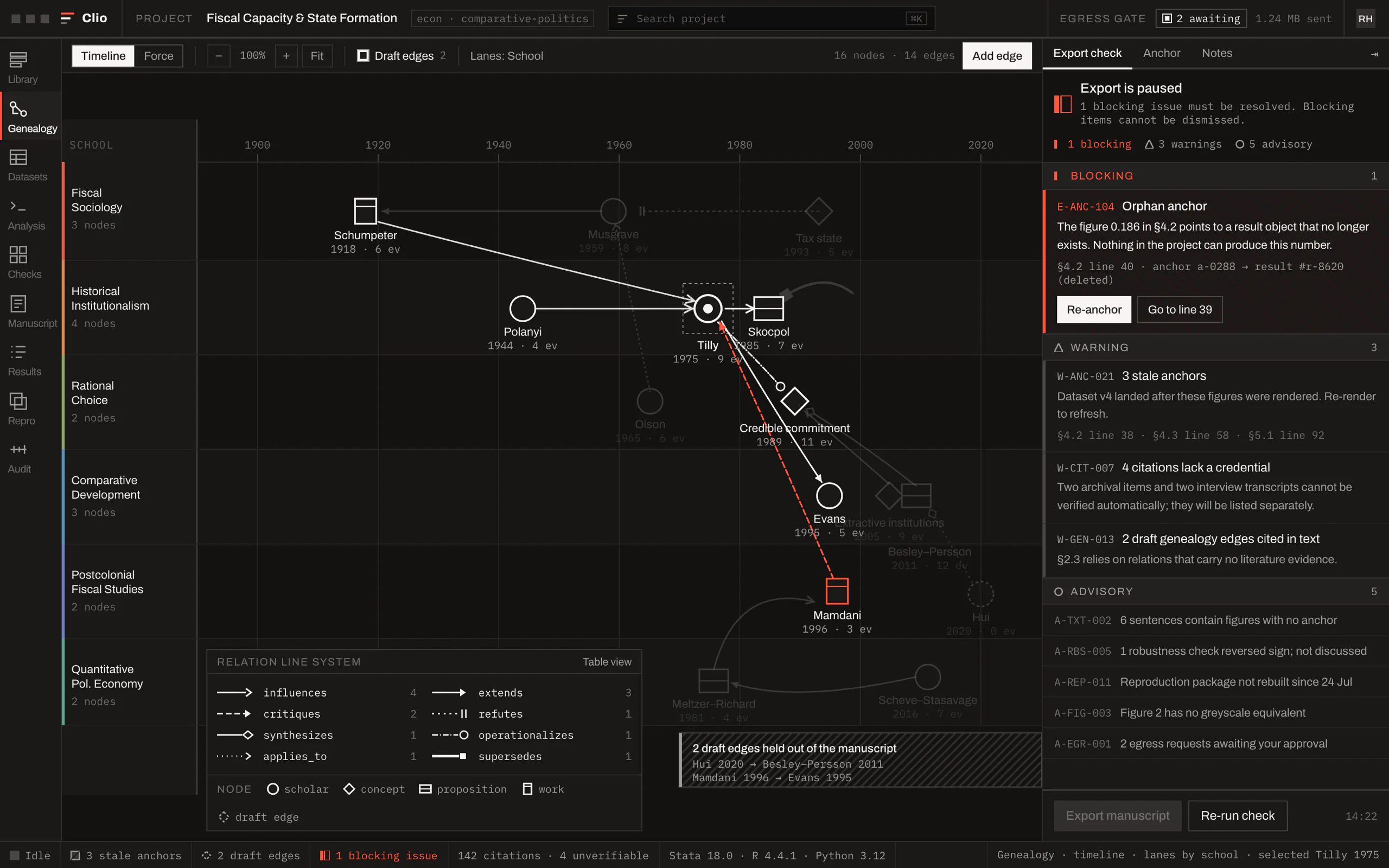Switch graph layout to Force
Image resolution: width=1389 pixels, height=868 pixels.
click(158, 56)
